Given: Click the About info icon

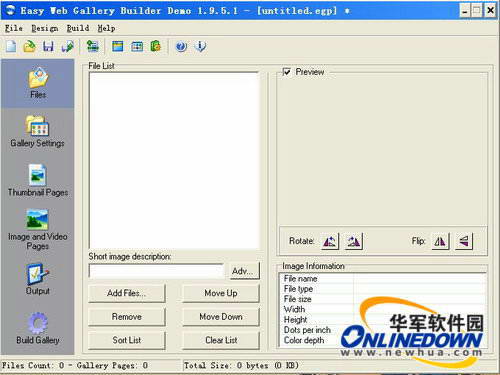Looking at the screenshot, I should tap(200, 46).
